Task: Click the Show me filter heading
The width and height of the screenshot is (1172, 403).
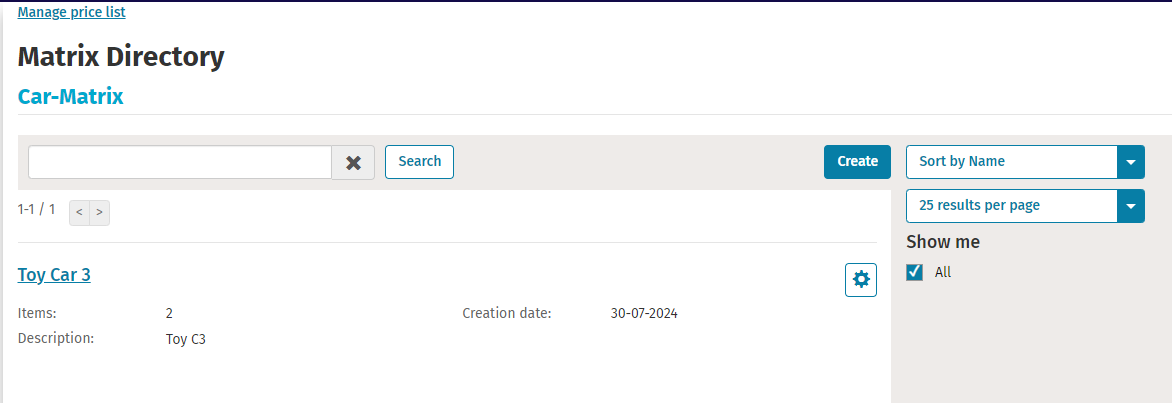Action: pyautogui.click(x=943, y=242)
